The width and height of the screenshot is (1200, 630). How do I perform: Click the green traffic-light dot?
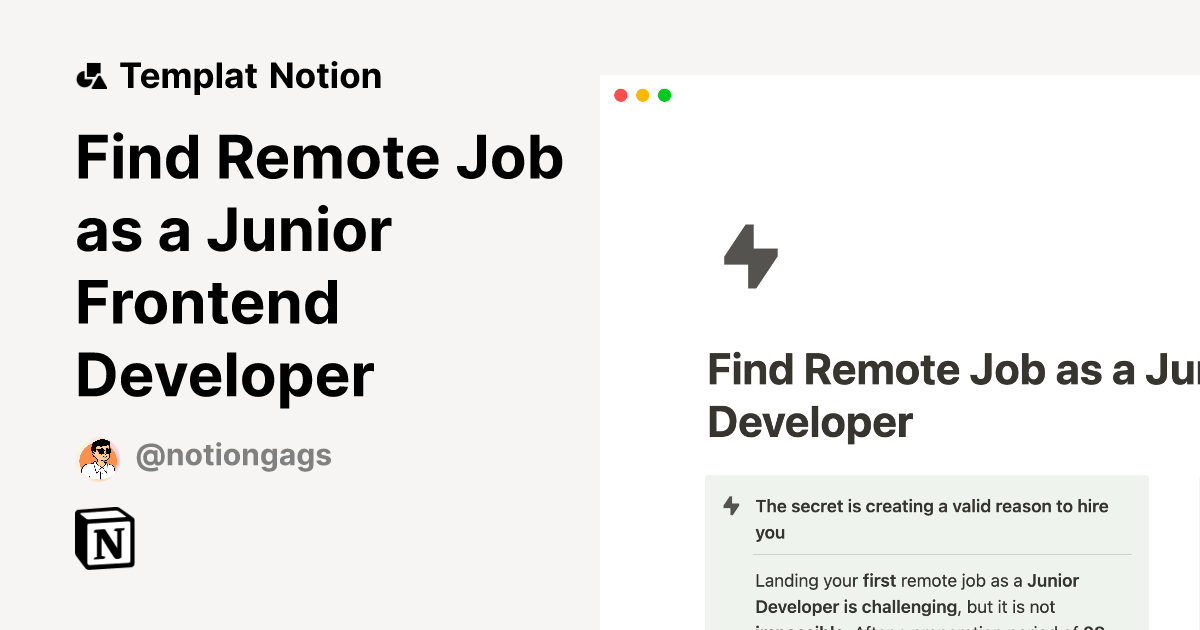(x=665, y=95)
